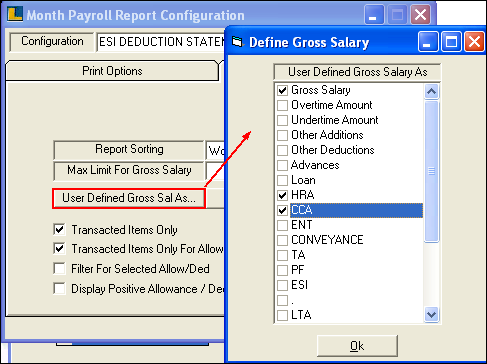Check the Other Deductions checkbox
487x364 pixels.
(x=282, y=150)
